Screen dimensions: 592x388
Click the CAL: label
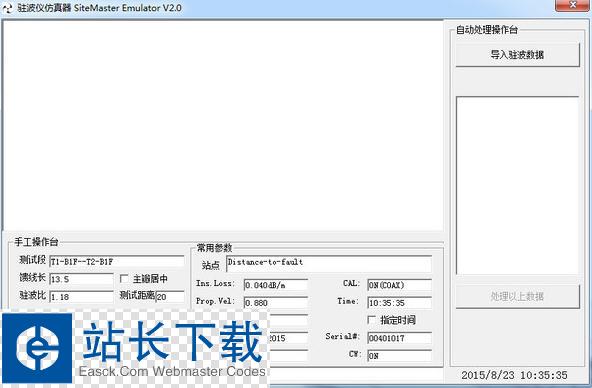pos(351,283)
